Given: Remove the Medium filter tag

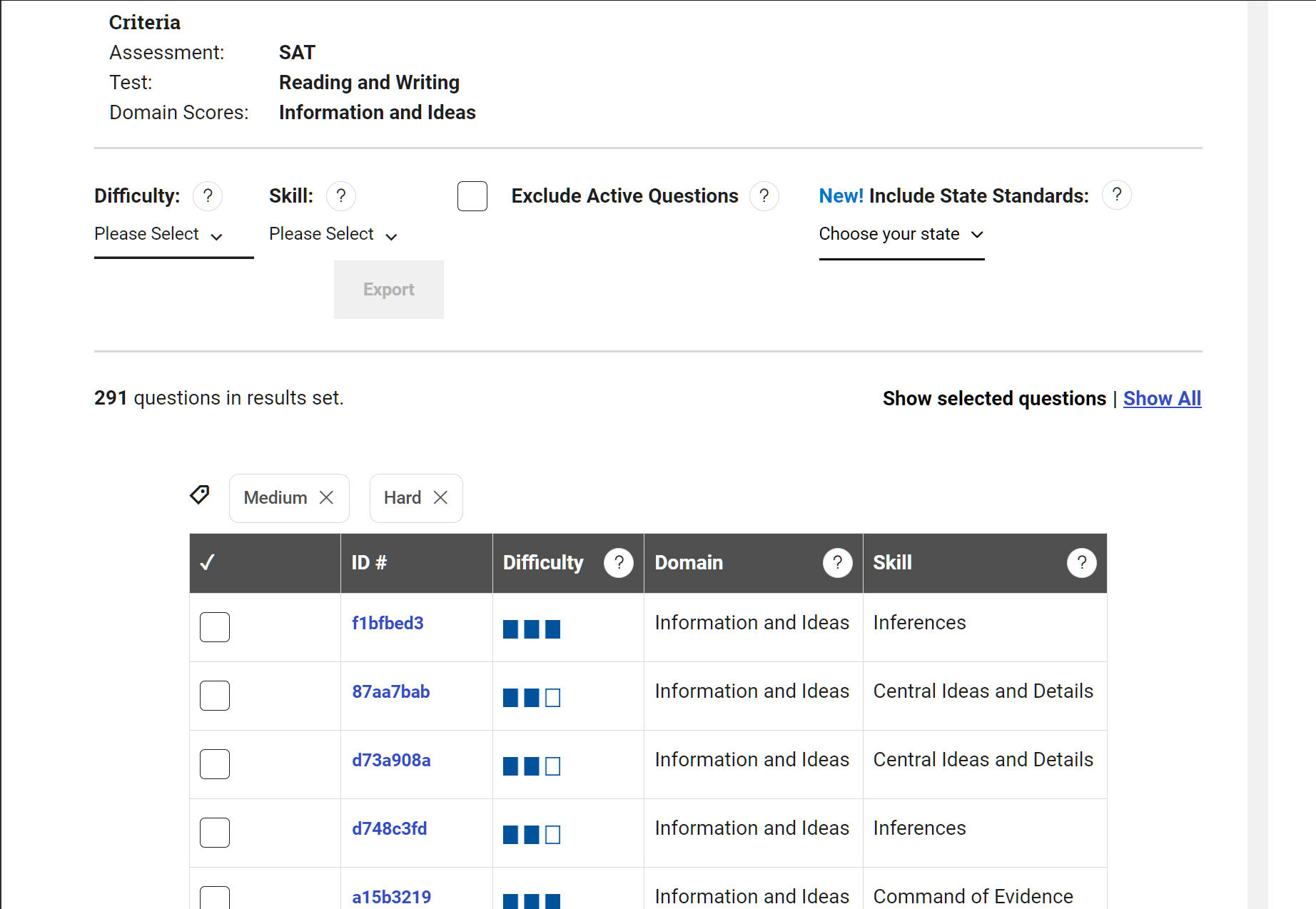Looking at the screenshot, I should (x=326, y=498).
